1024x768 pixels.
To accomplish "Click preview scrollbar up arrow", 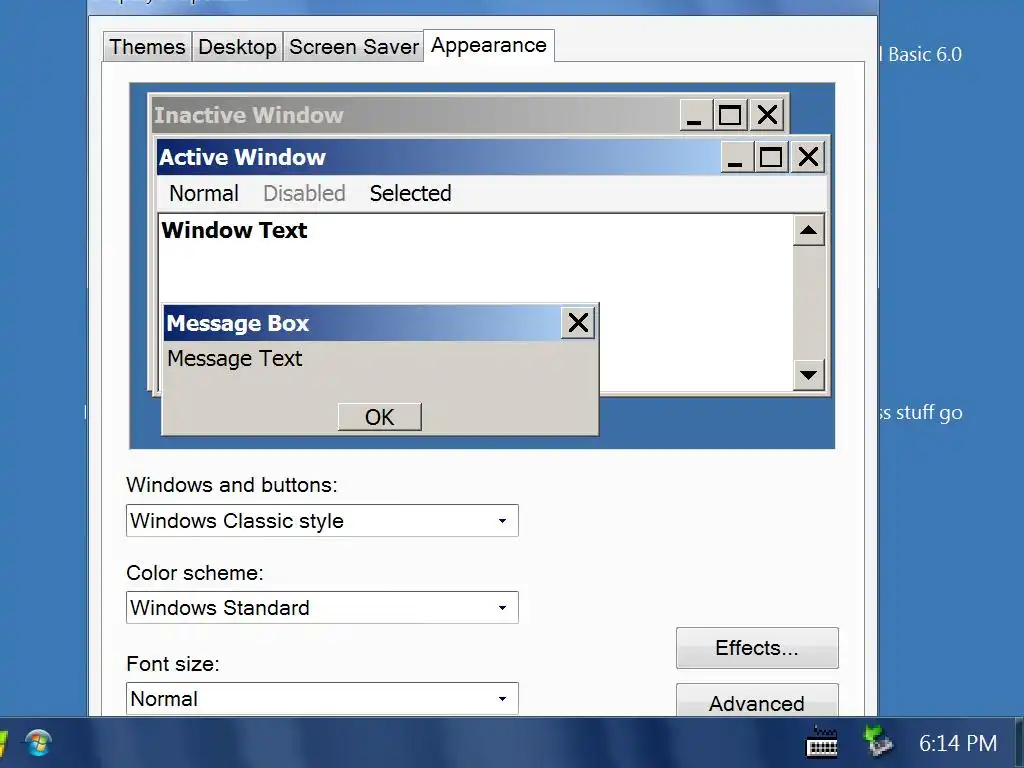I will [x=808, y=230].
